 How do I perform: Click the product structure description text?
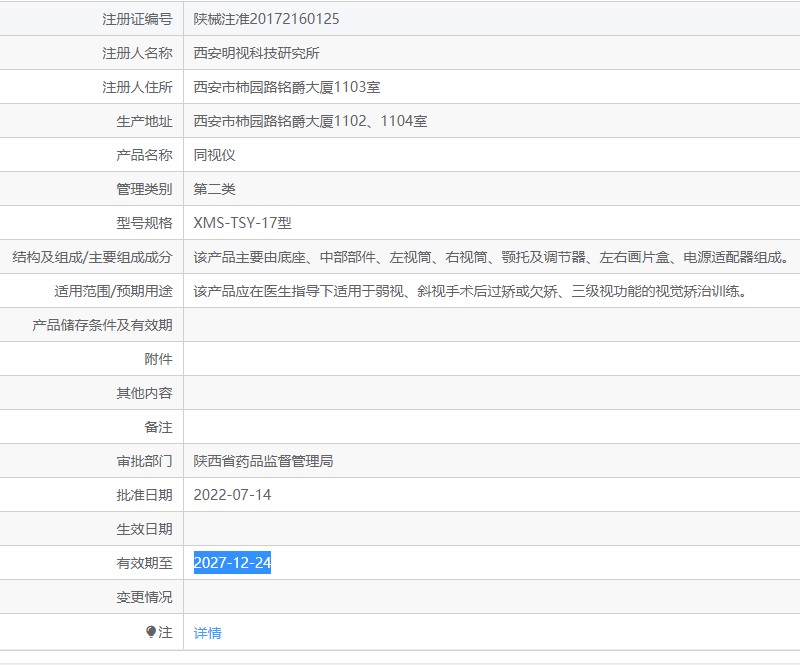[x=490, y=257]
